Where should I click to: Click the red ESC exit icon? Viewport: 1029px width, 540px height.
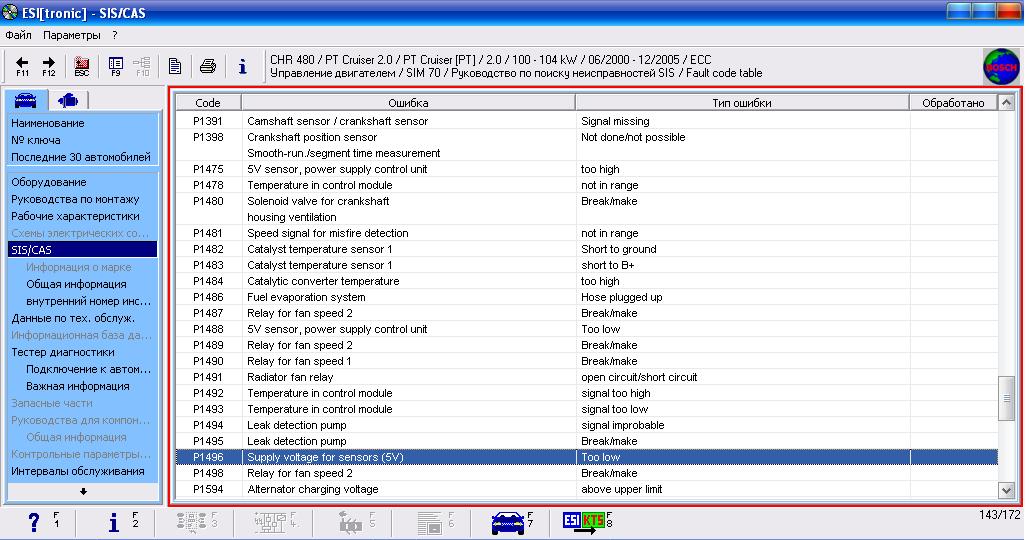81,66
